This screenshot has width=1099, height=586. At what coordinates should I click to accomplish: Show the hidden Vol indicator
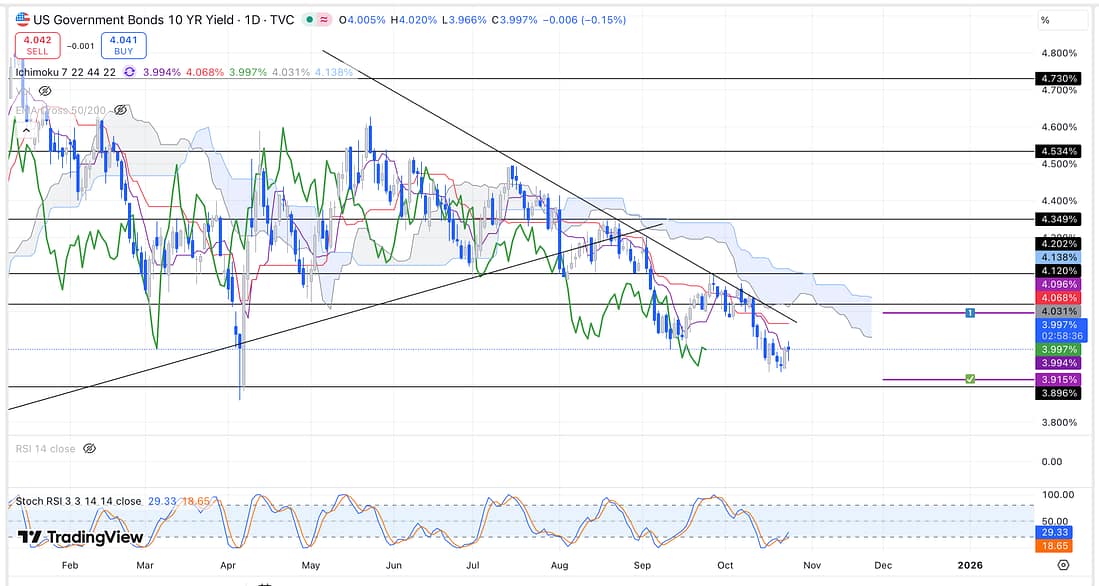point(45,91)
